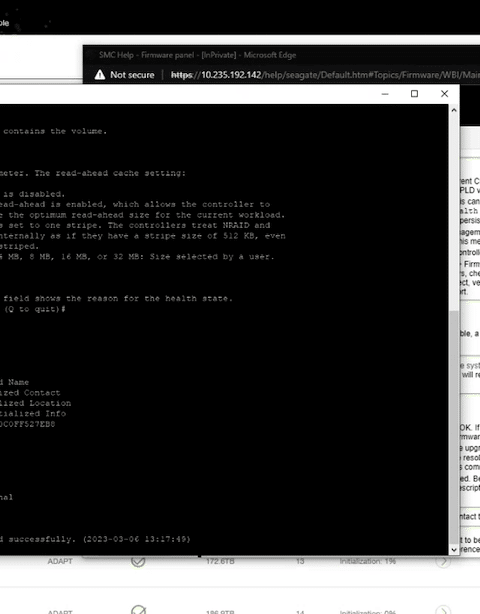The image size is (480, 614).
Task: Click the "is disabled." terminal line
Action: (34, 194)
